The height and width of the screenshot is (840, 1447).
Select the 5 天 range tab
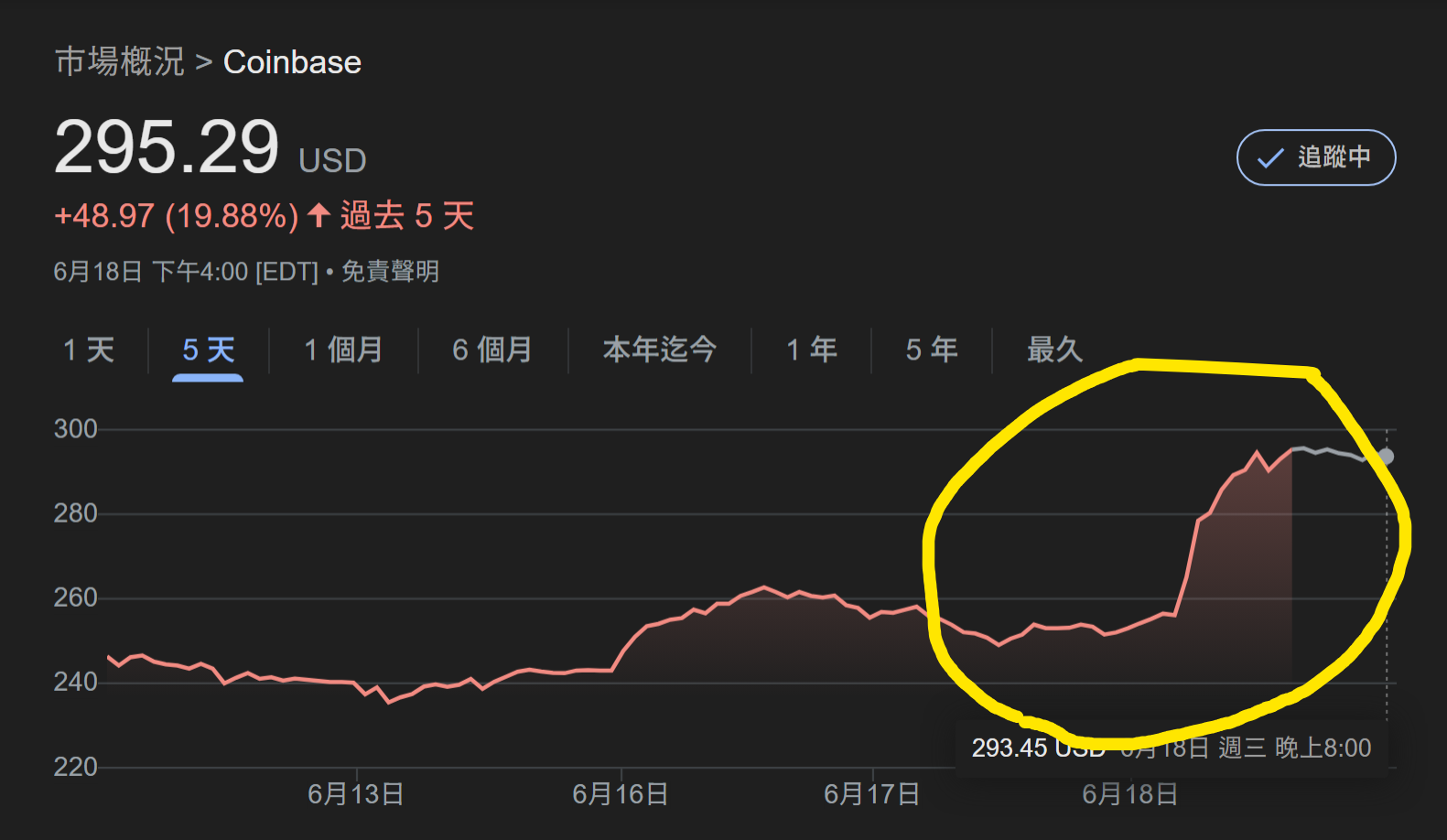[209, 350]
